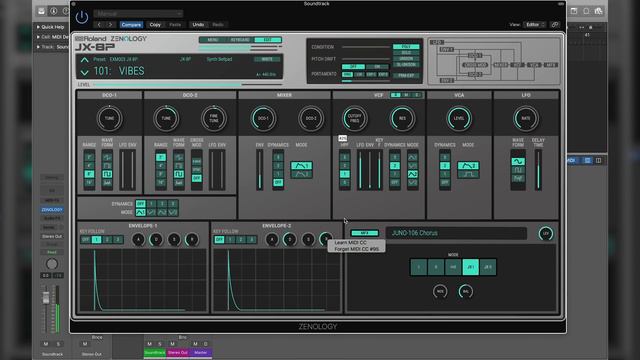Select DCO-2 square waveform icon
640x360 pixels.
[x=179, y=174]
